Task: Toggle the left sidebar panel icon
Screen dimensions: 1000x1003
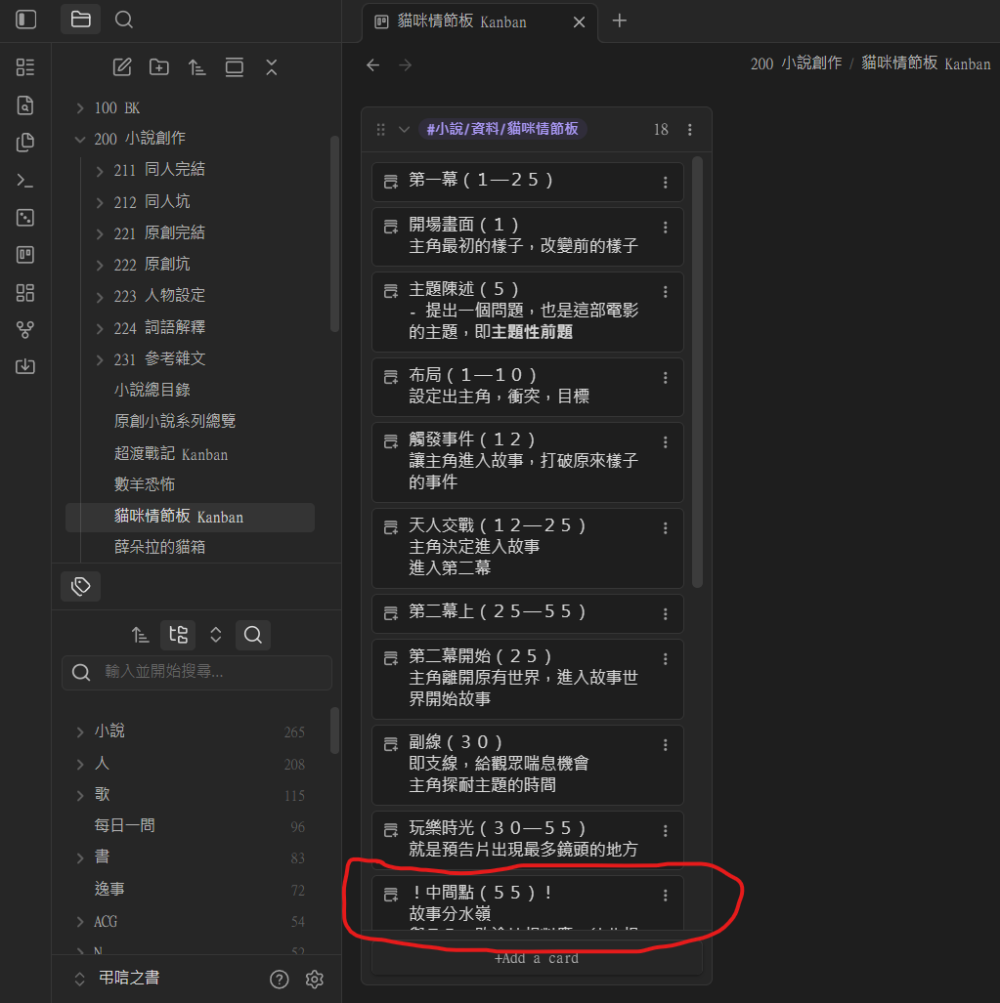Action: tap(26, 20)
